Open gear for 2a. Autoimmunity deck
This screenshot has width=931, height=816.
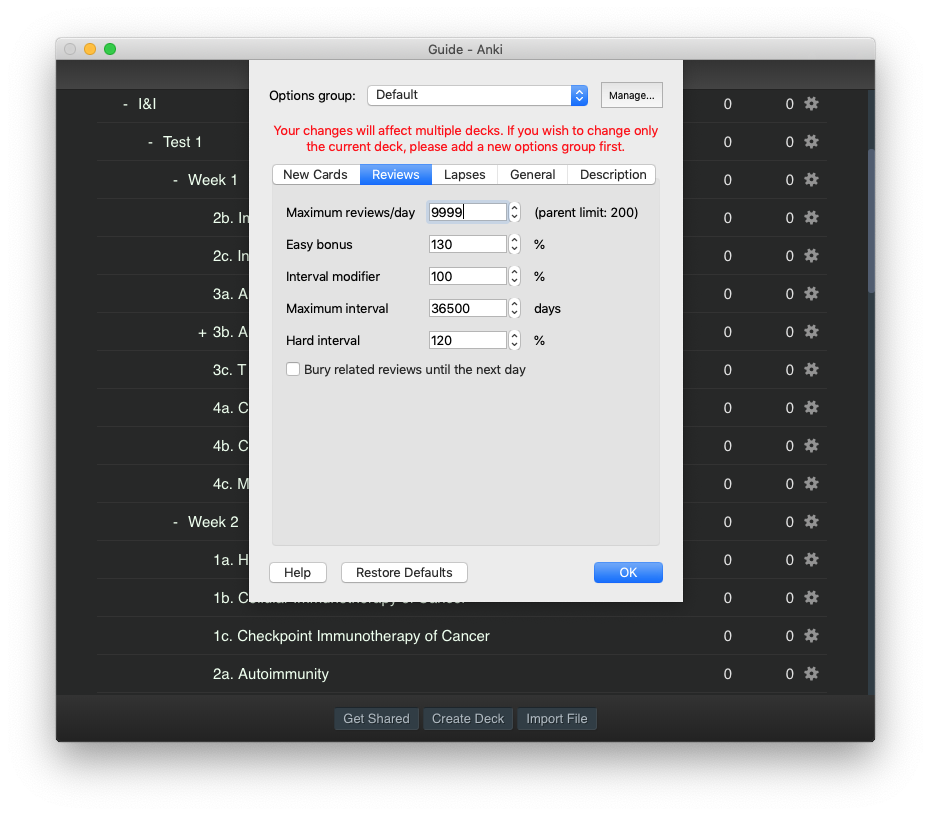coord(811,674)
